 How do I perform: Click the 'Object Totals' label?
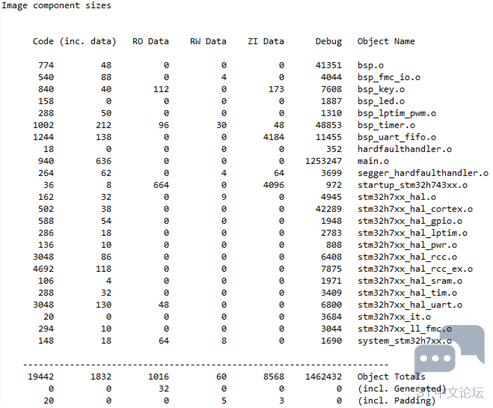click(391, 377)
